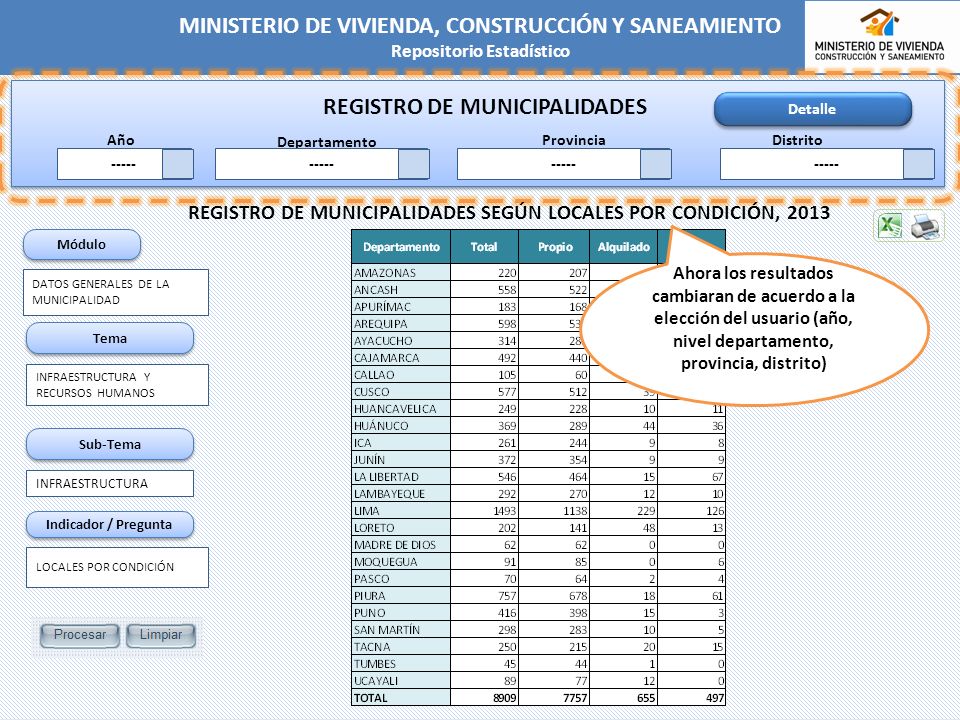Click the Ministerio de Vivienda logo
Image resolution: width=960 pixels, height=720 pixels.
pyautogui.click(x=880, y=36)
